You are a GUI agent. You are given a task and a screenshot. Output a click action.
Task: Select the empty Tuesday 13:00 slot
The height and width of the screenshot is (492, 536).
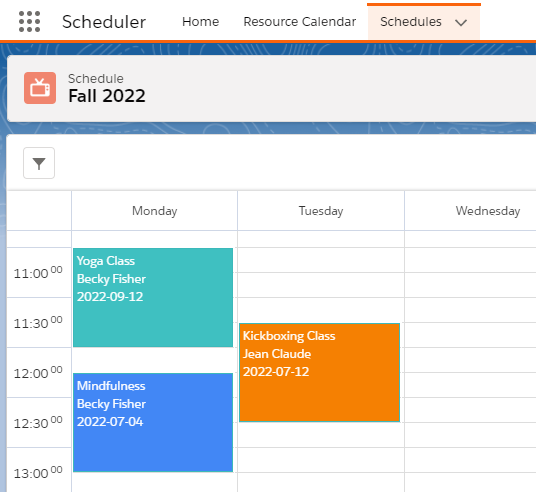click(321, 470)
